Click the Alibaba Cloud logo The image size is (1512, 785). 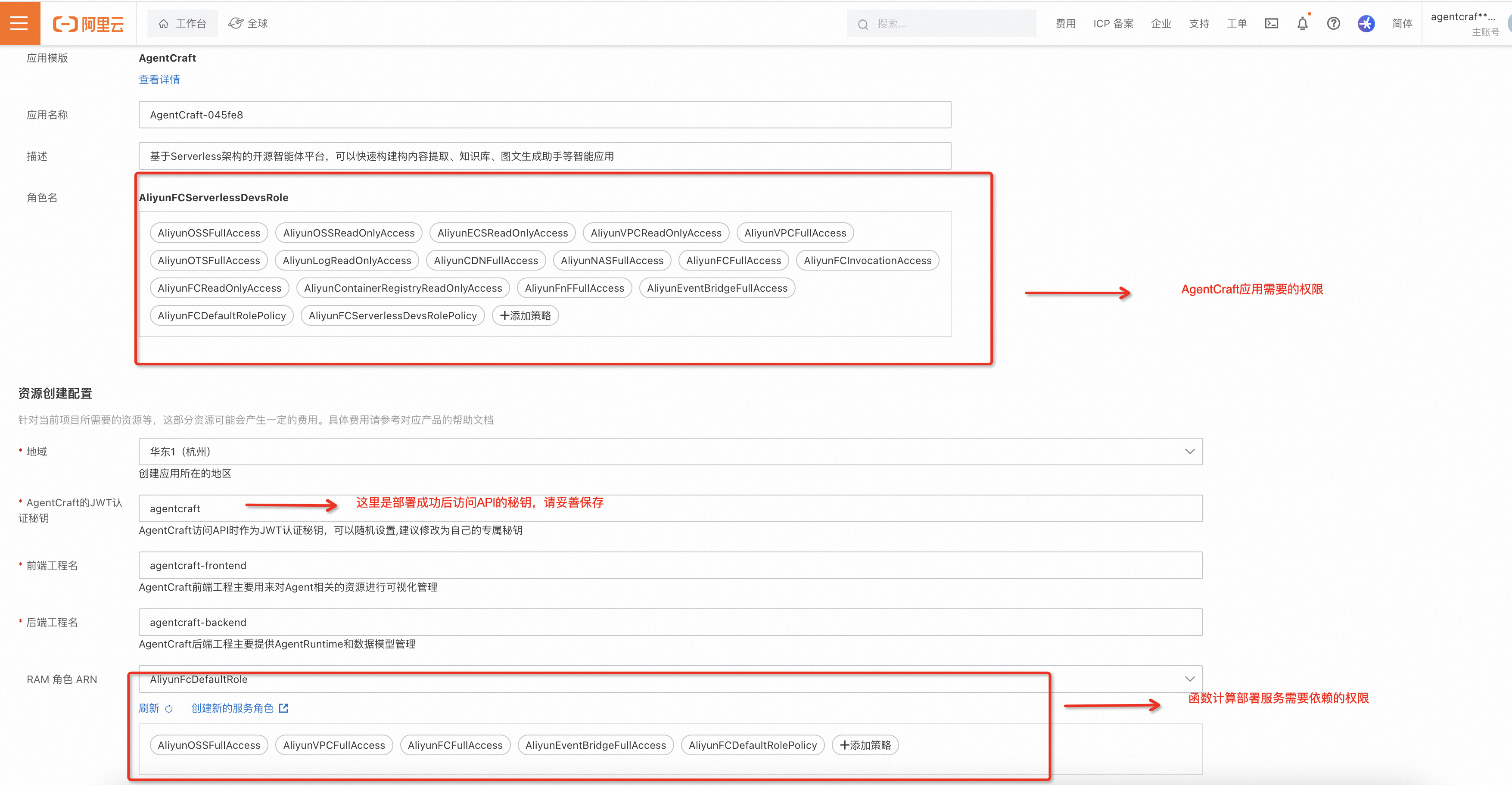coord(89,24)
